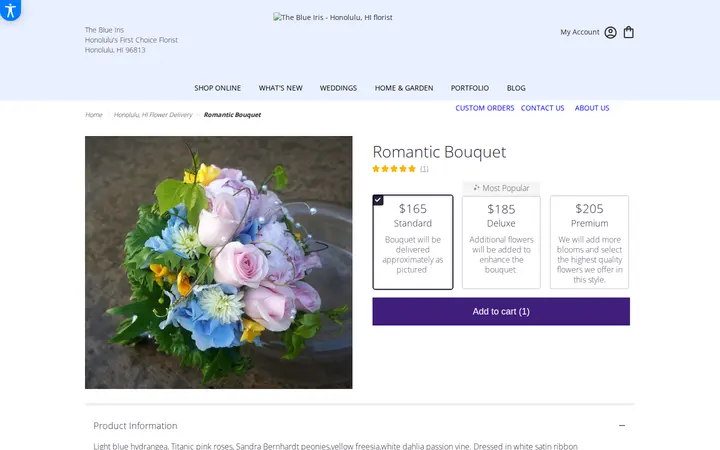Click the Romantic Bouquet product title
The height and width of the screenshot is (450, 720).
tap(439, 152)
